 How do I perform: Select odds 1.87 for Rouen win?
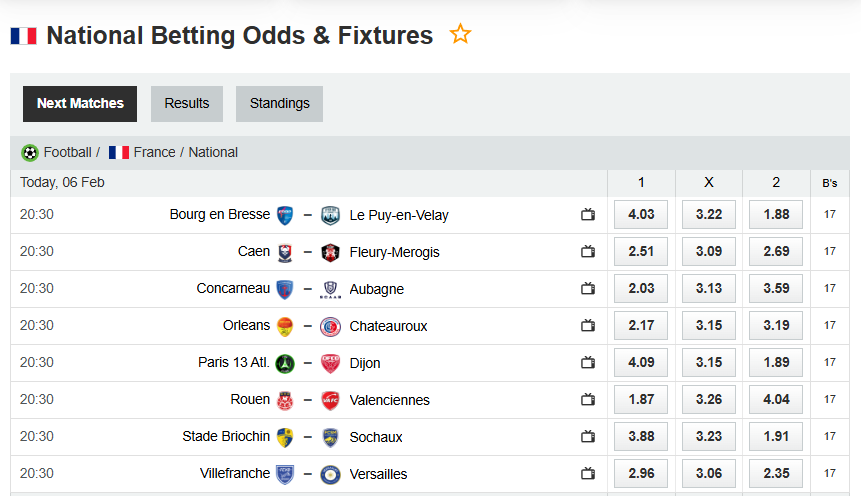coord(641,400)
